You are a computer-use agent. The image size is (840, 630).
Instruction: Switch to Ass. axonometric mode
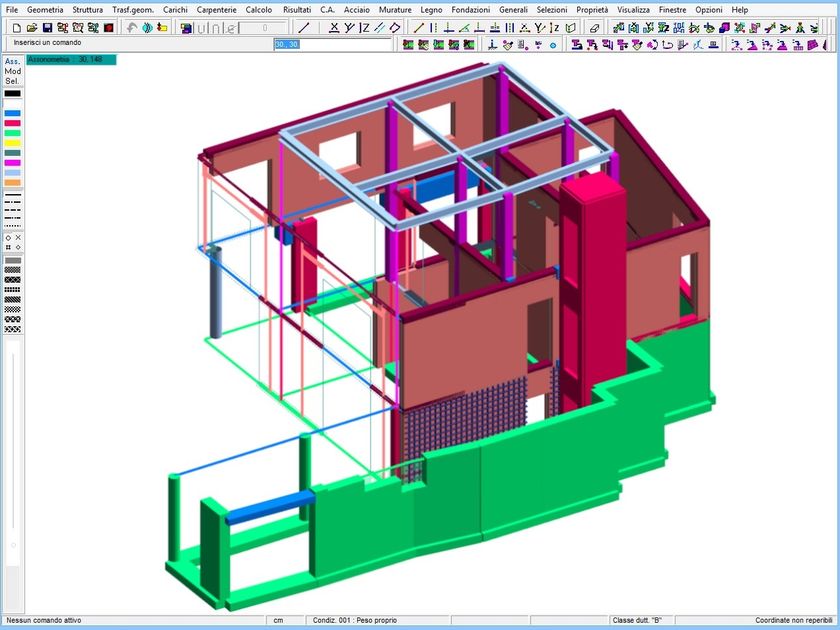point(12,61)
